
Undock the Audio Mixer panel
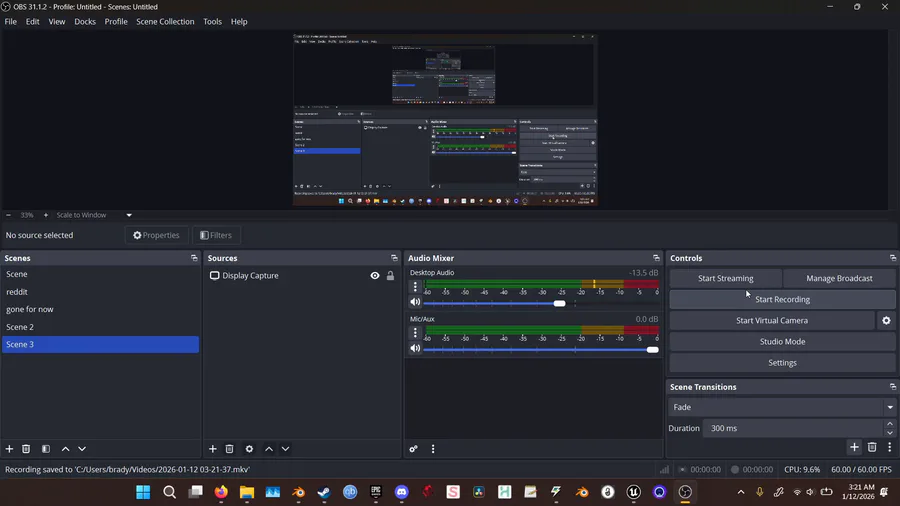(657, 258)
